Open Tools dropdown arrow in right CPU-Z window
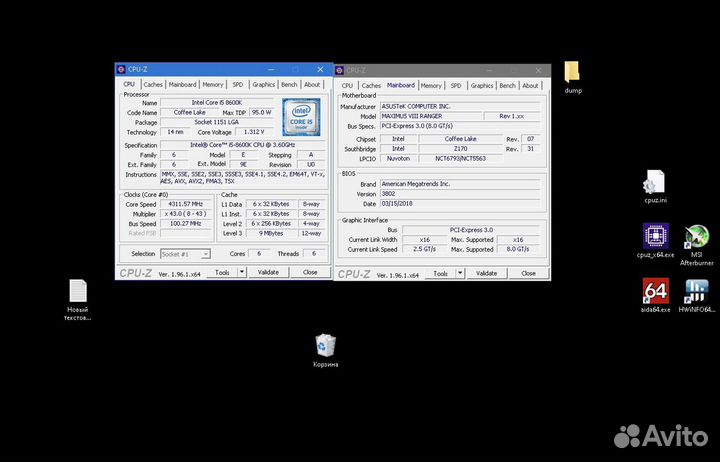This screenshot has height=462, width=720. (x=460, y=273)
